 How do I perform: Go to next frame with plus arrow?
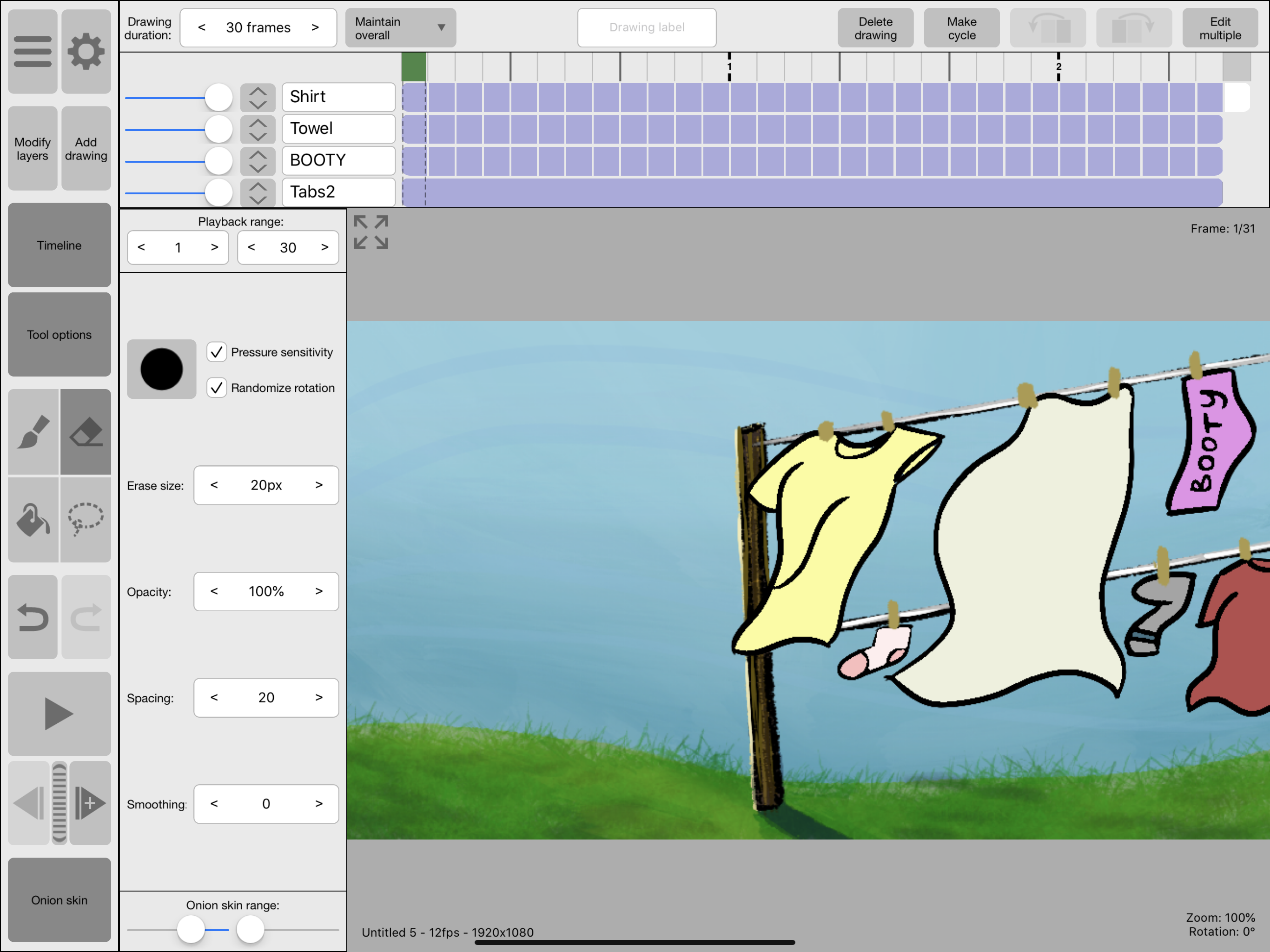coord(90,803)
